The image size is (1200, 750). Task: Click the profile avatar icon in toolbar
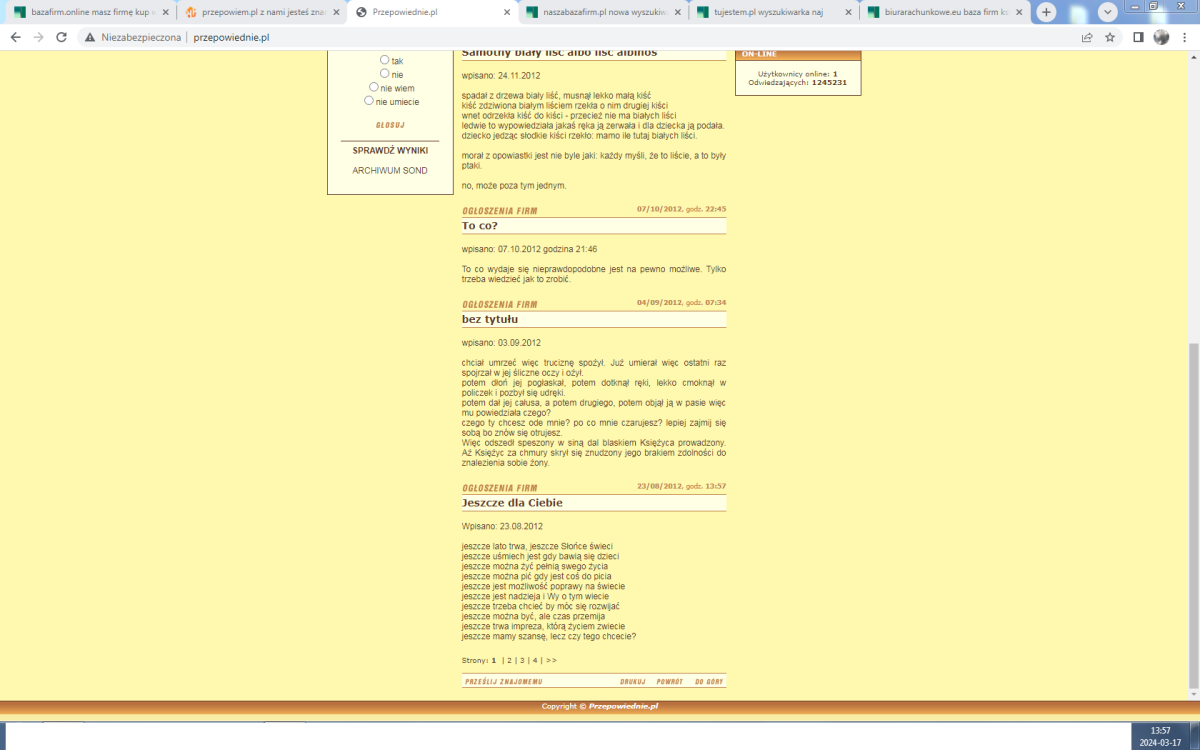[1161, 37]
